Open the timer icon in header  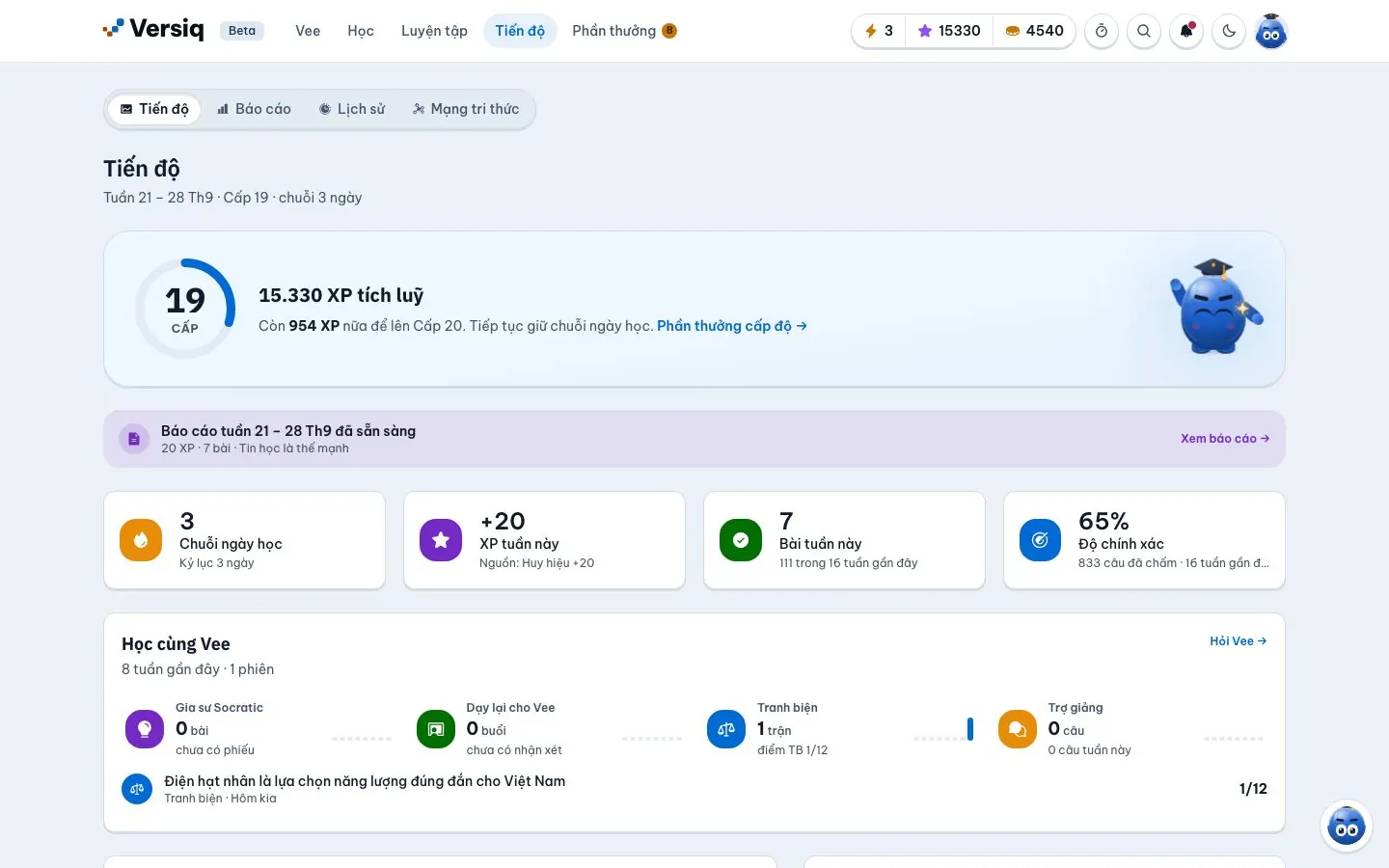(1102, 31)
